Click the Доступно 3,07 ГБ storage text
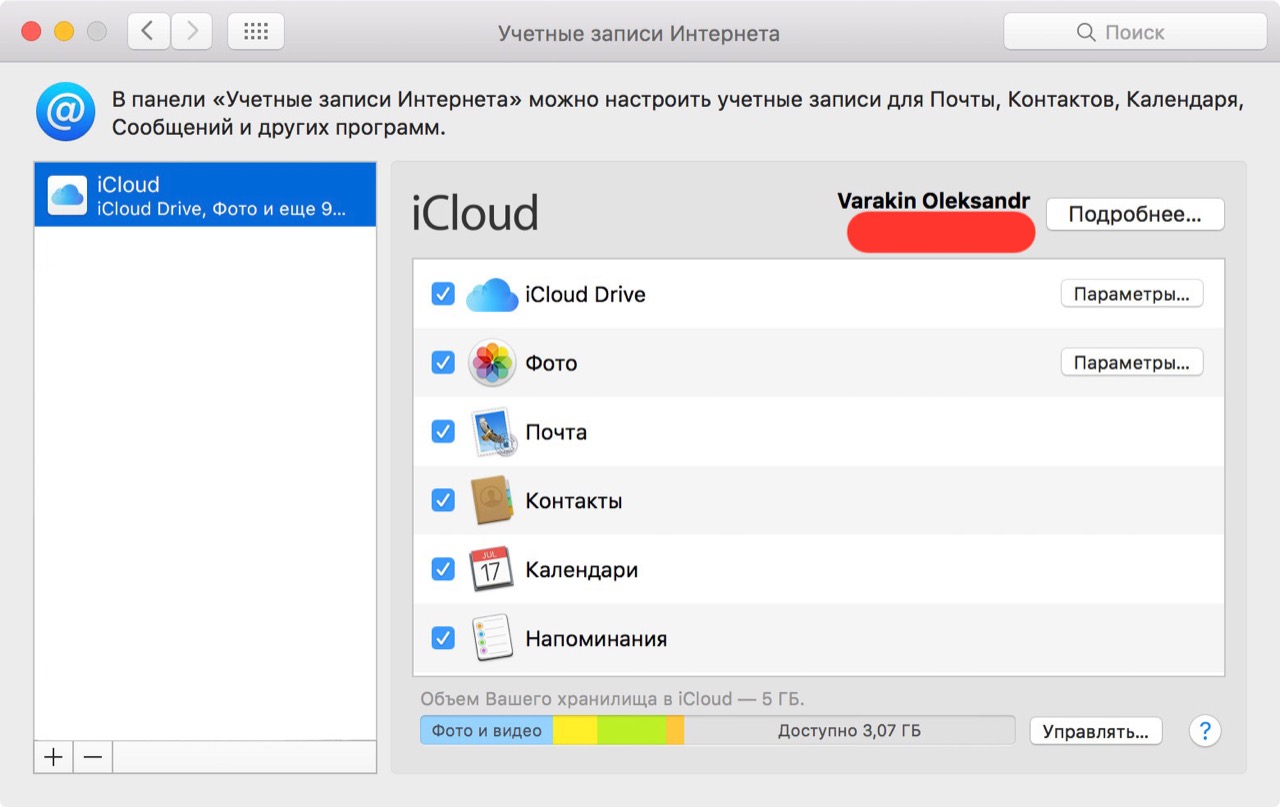Screen dimensions: 1280x807 849,731
